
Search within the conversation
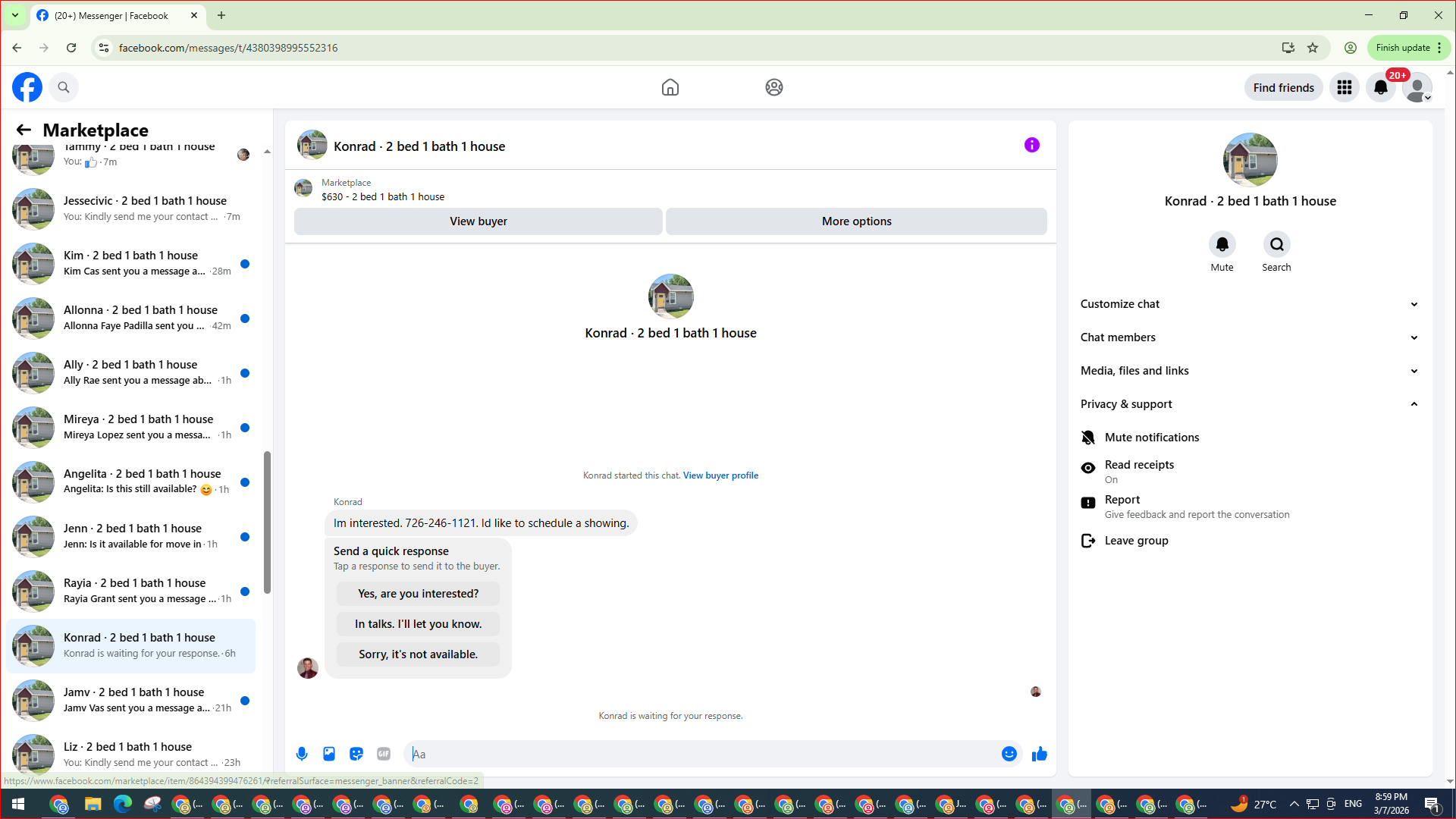pyautogui.click(x=1277, y=244)
